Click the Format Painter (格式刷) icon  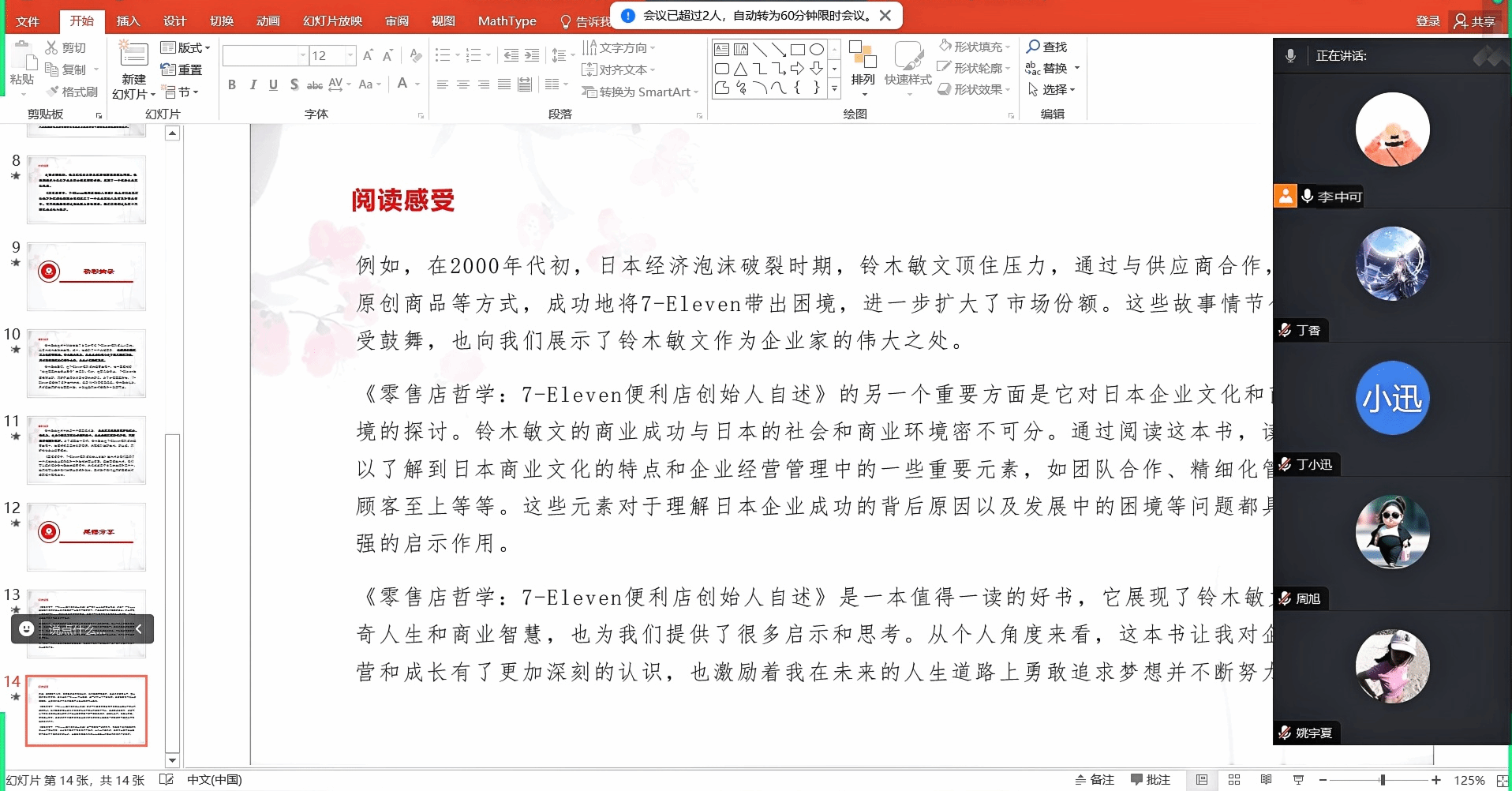(53, 92)
